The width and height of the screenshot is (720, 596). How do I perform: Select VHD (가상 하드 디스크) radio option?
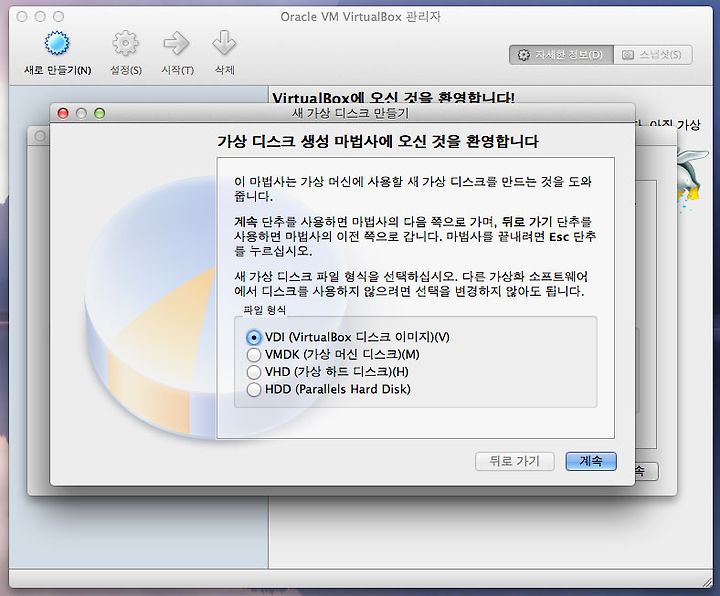click(253, 372)
